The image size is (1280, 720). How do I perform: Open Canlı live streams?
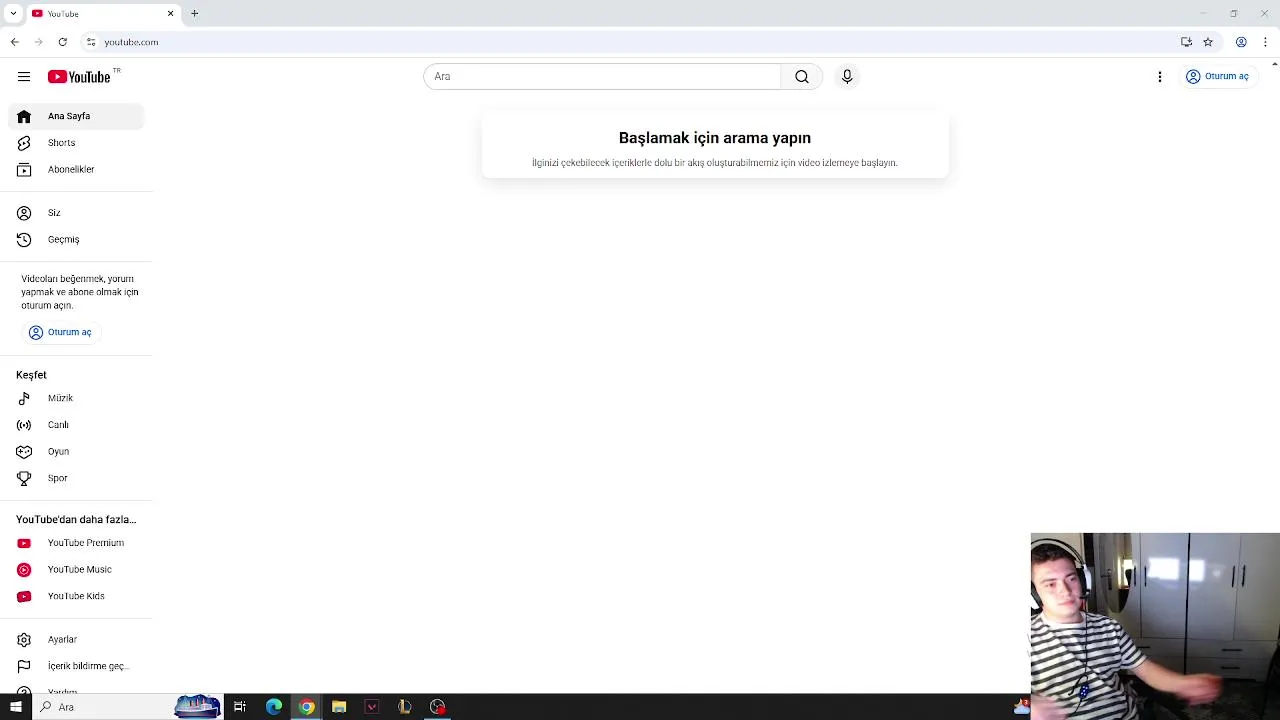click(x=76, y=425)
